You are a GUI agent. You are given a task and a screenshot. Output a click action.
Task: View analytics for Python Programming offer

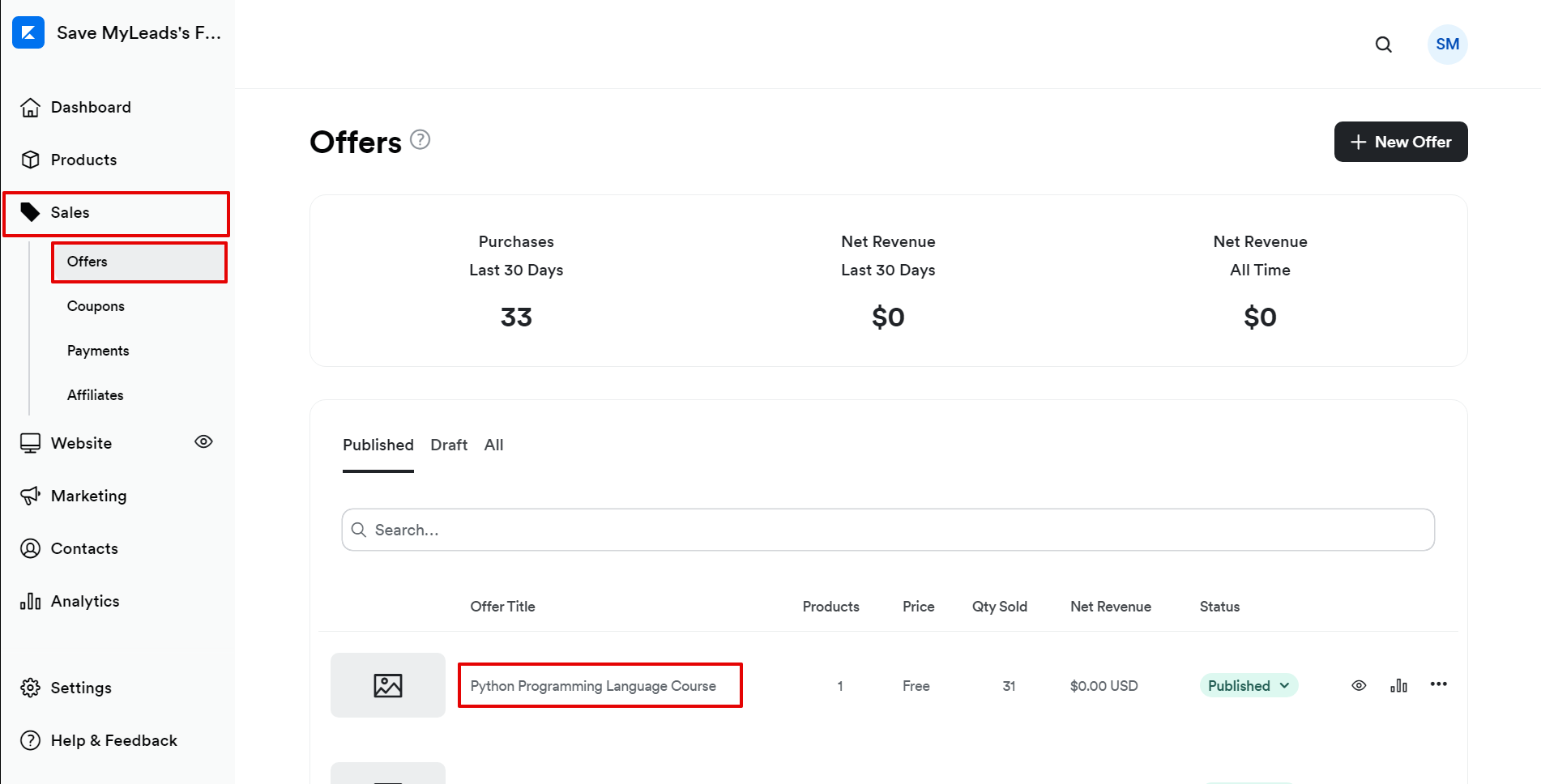click(1398, 685)
